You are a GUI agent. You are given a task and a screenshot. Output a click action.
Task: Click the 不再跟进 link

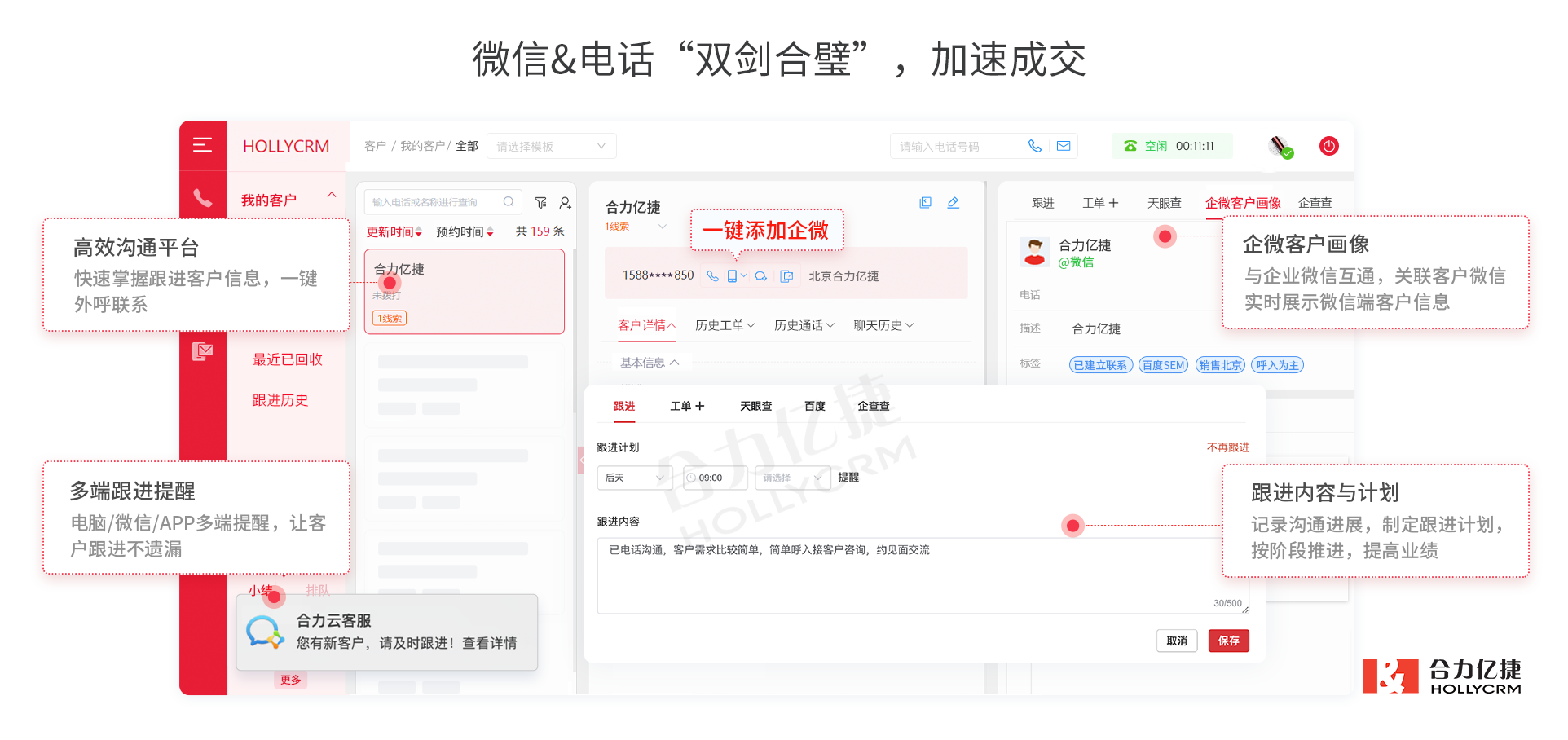pyautogui.click(x=1227, y=447)
